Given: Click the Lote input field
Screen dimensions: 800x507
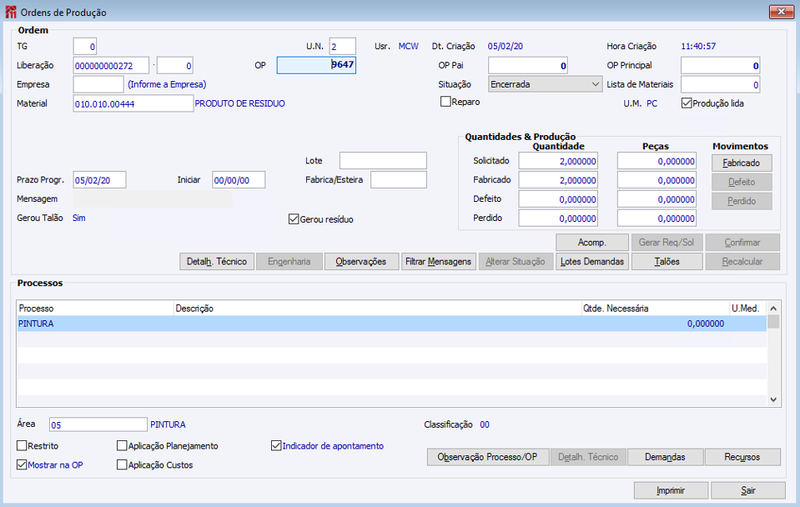Looking at the screenshot, I should (383, 161).
